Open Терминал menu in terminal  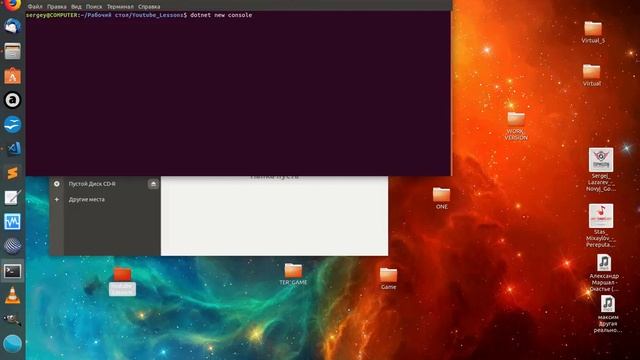pyautogui.click(x=120, y=7)
